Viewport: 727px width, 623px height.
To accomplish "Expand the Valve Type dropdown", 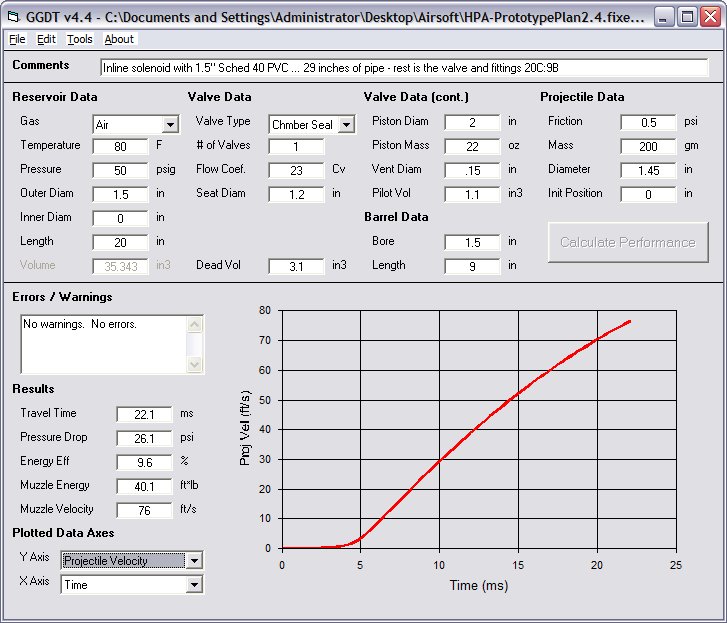I will pos(346,125).
